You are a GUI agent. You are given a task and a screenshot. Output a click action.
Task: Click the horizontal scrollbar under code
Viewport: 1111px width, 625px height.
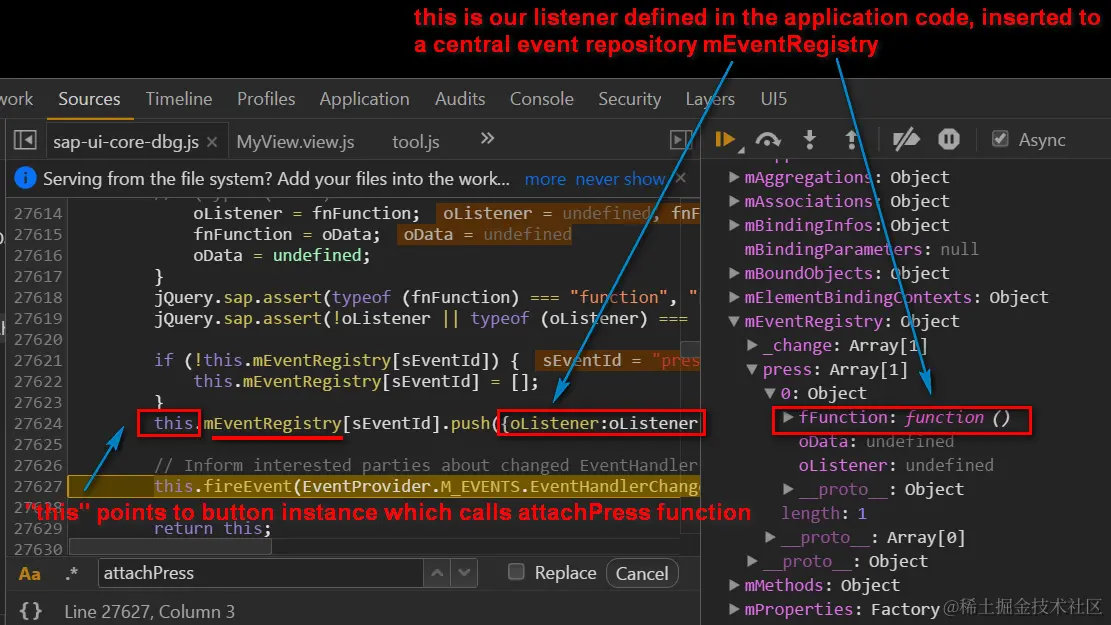(170, 546)
